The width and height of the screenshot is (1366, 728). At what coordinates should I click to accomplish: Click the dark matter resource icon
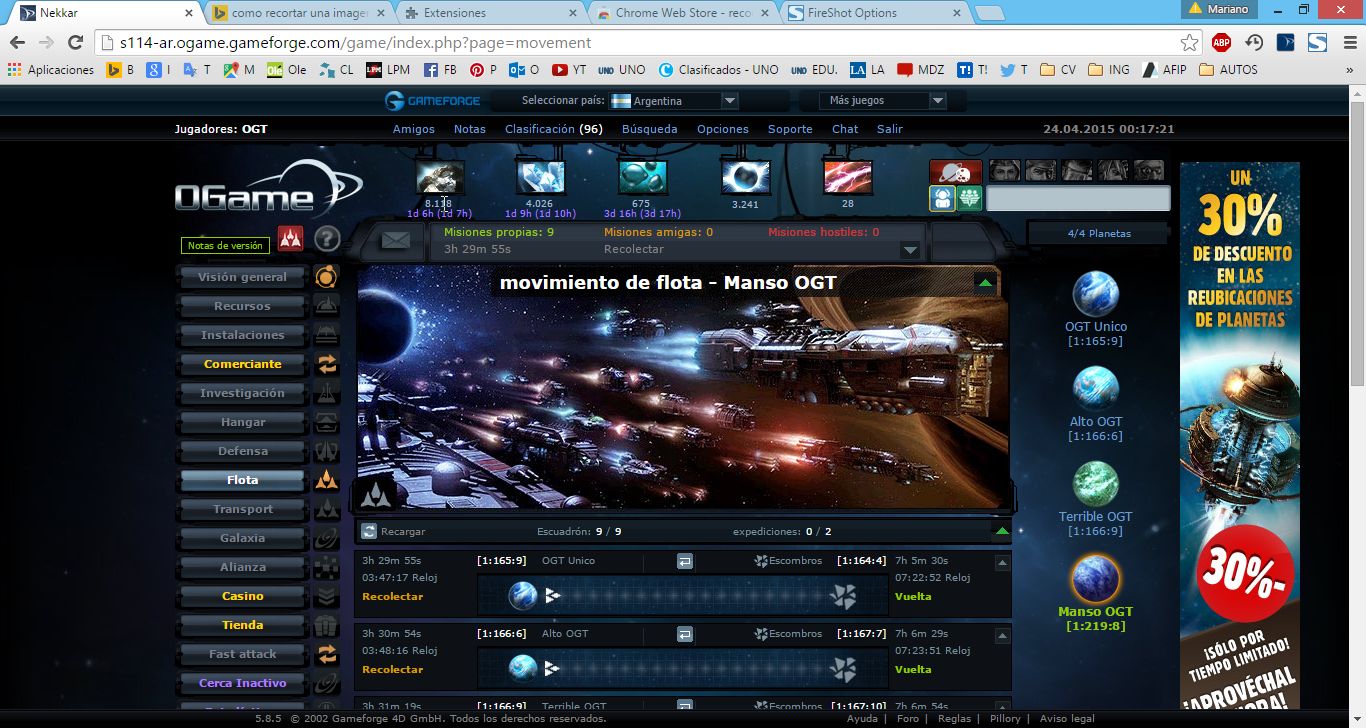coord(848,177)
